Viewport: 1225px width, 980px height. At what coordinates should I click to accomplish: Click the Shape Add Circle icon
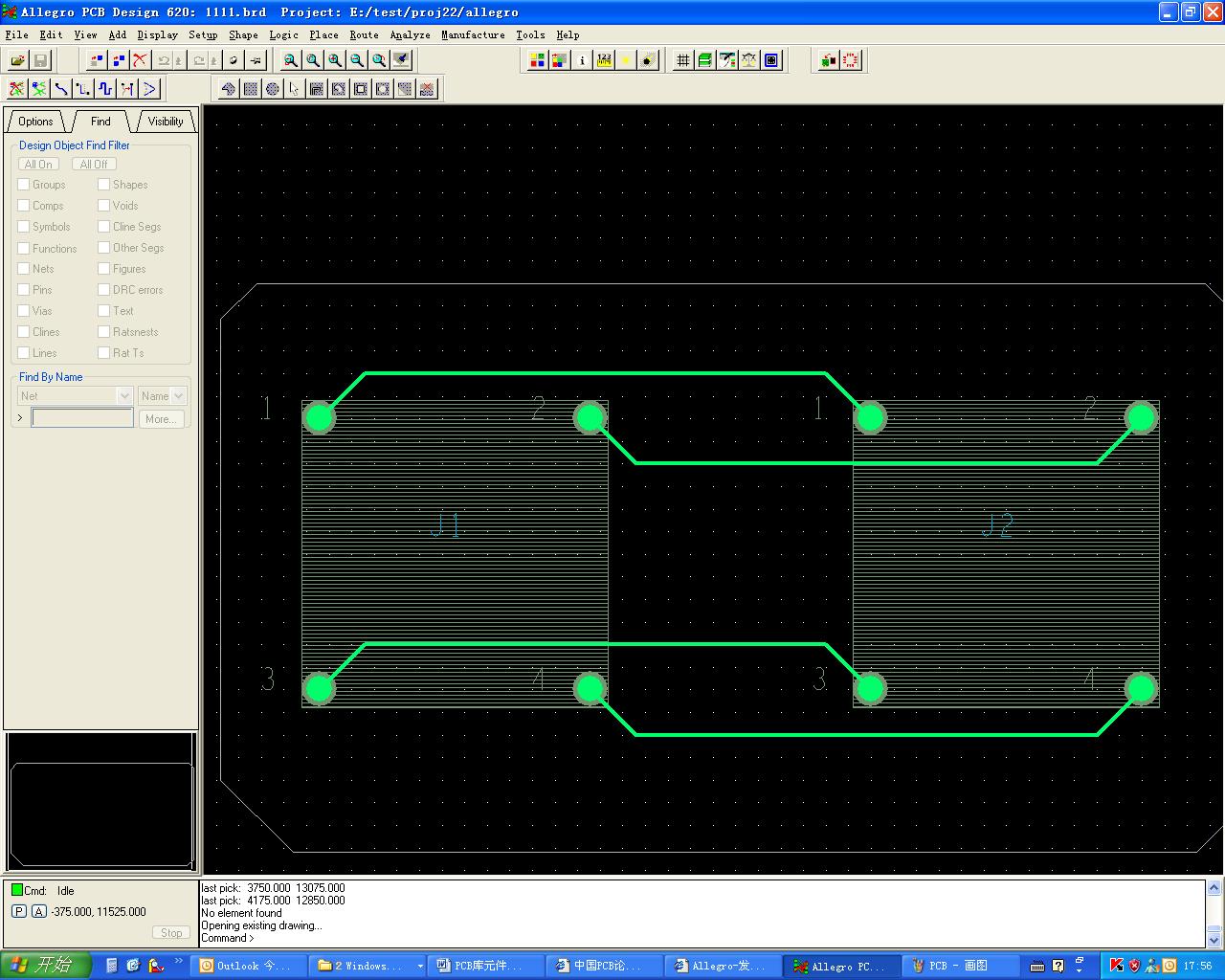point(273,89)
